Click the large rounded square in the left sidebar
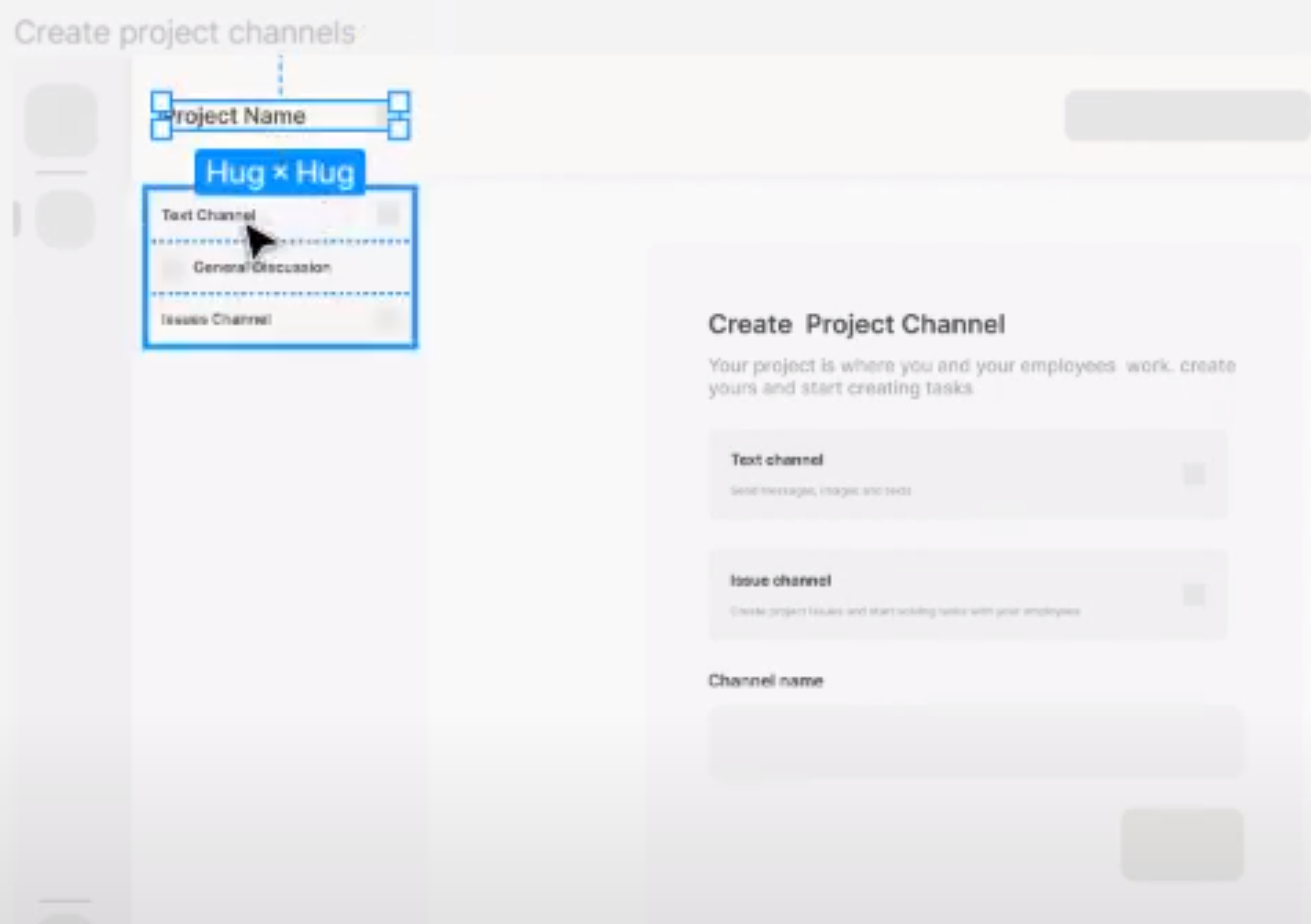The width and height of the screenshot is (1311, 924). 61,120
